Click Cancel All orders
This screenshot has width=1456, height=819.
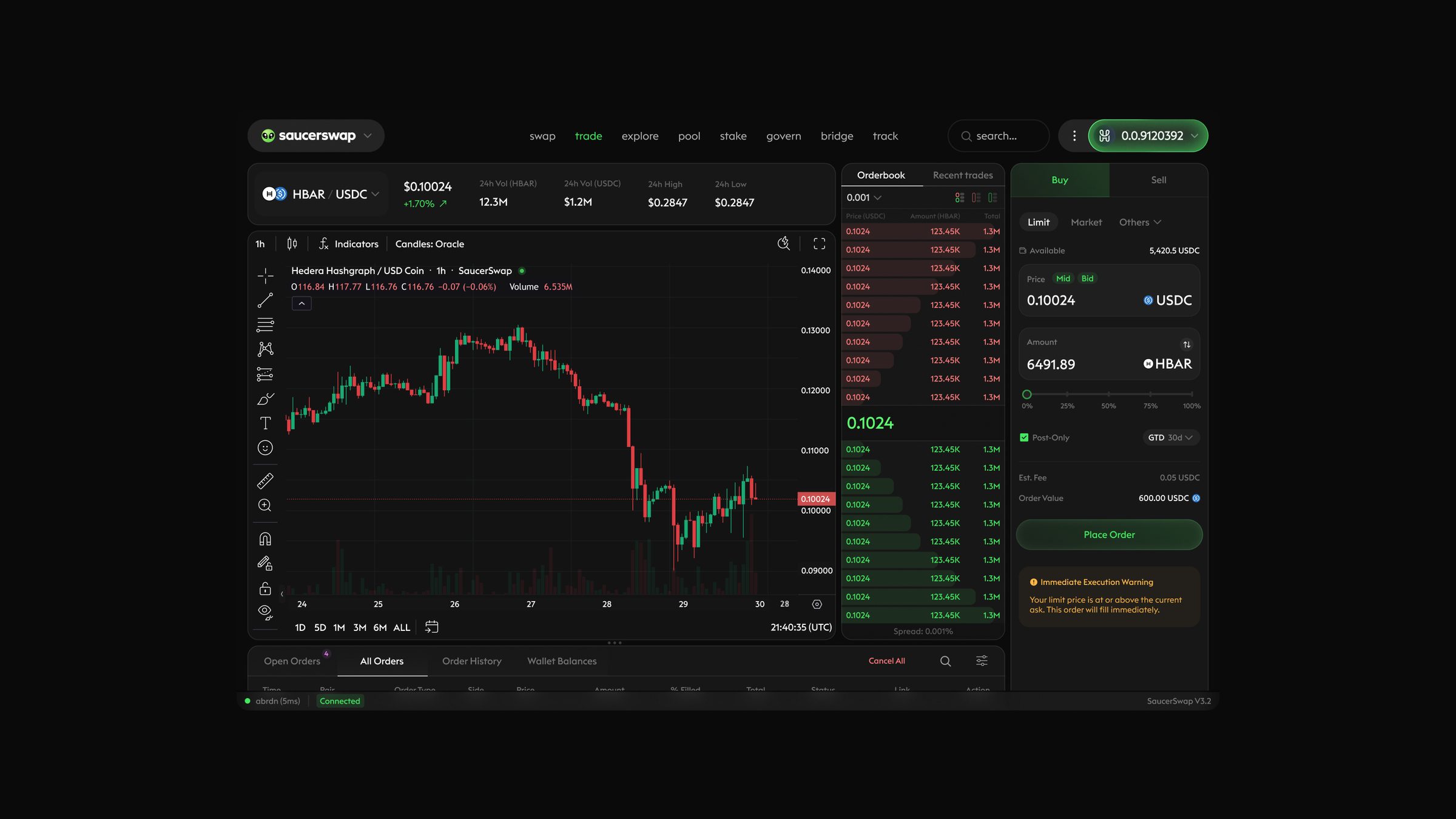click(x=886, y=661)
